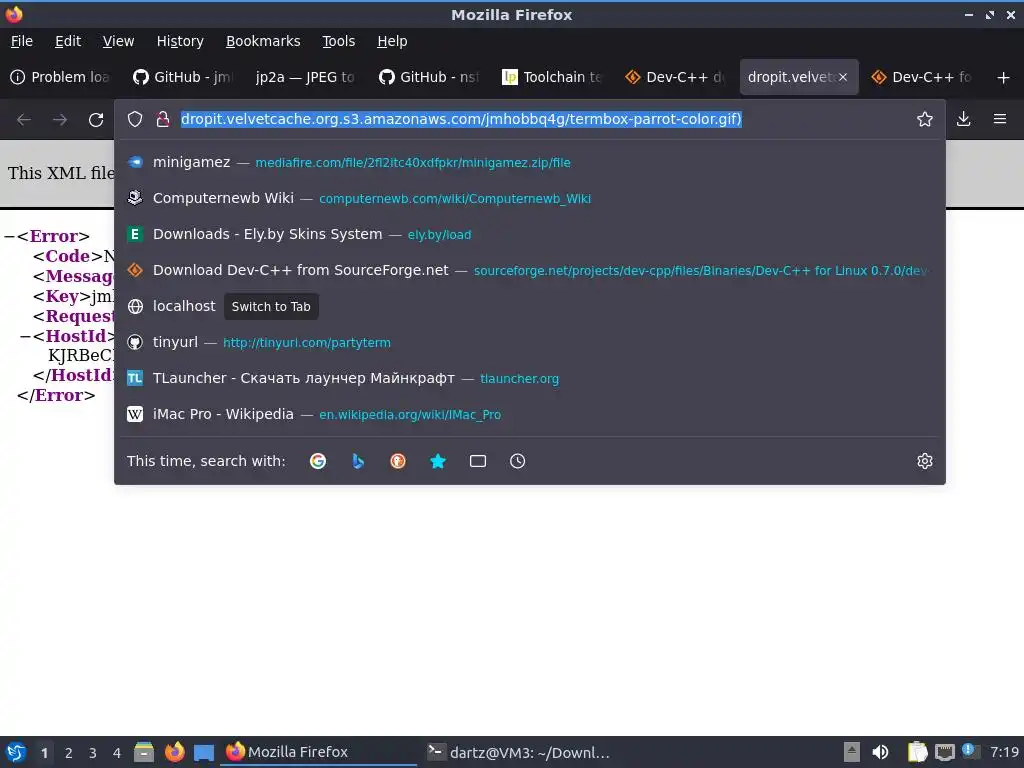Close the dropit.velvetcache tab
1024x768 pixels.
[x=843, y=77]
